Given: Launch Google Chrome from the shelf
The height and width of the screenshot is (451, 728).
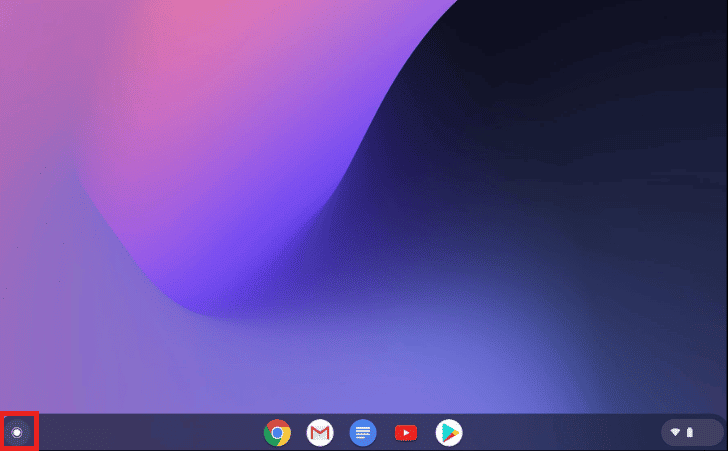Looking at the screenshot, I should 277,432.
